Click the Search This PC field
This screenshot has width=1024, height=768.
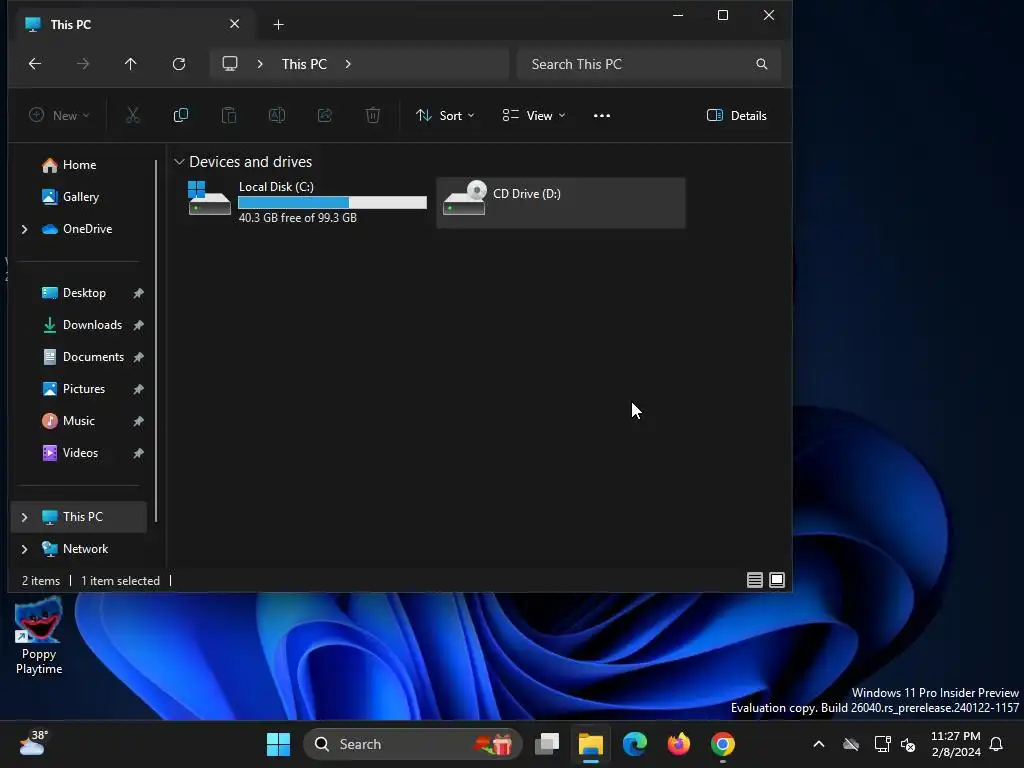(x=648, y=64)
